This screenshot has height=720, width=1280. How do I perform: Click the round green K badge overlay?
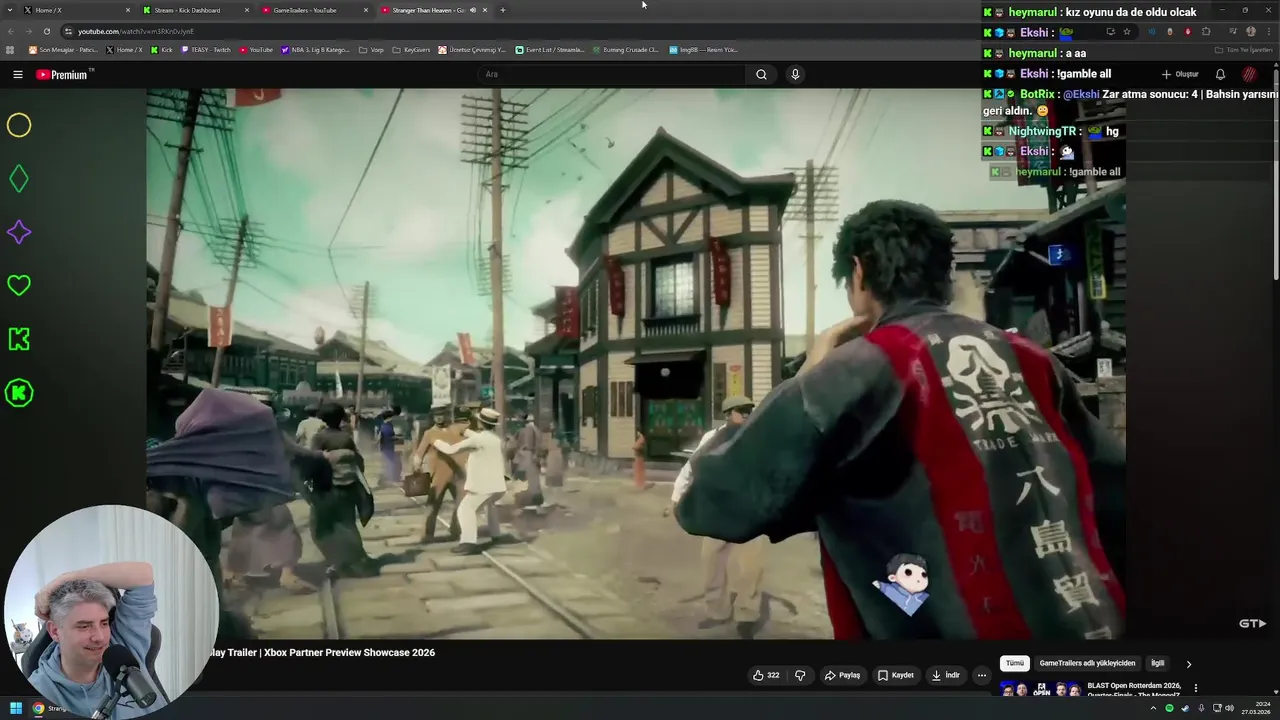pyautogui.click(x=19, y=393)
